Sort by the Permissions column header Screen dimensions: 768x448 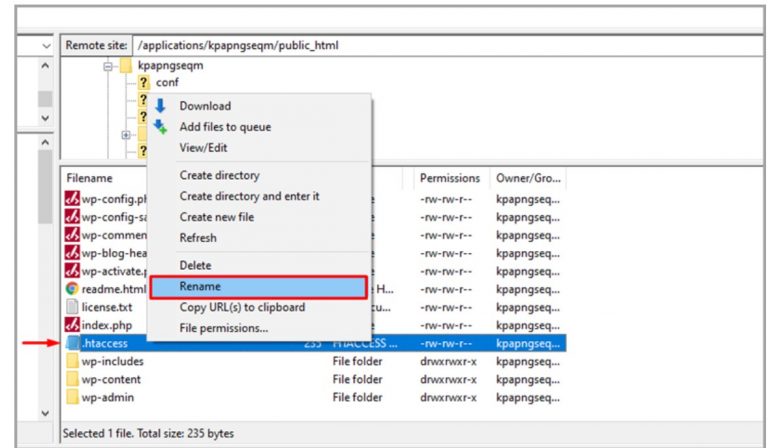(449, 178)
